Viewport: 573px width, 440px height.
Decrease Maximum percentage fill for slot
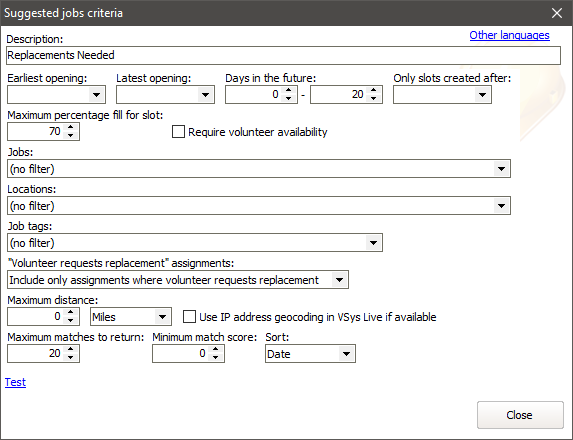pyautogui.click(x=71, y=136)
